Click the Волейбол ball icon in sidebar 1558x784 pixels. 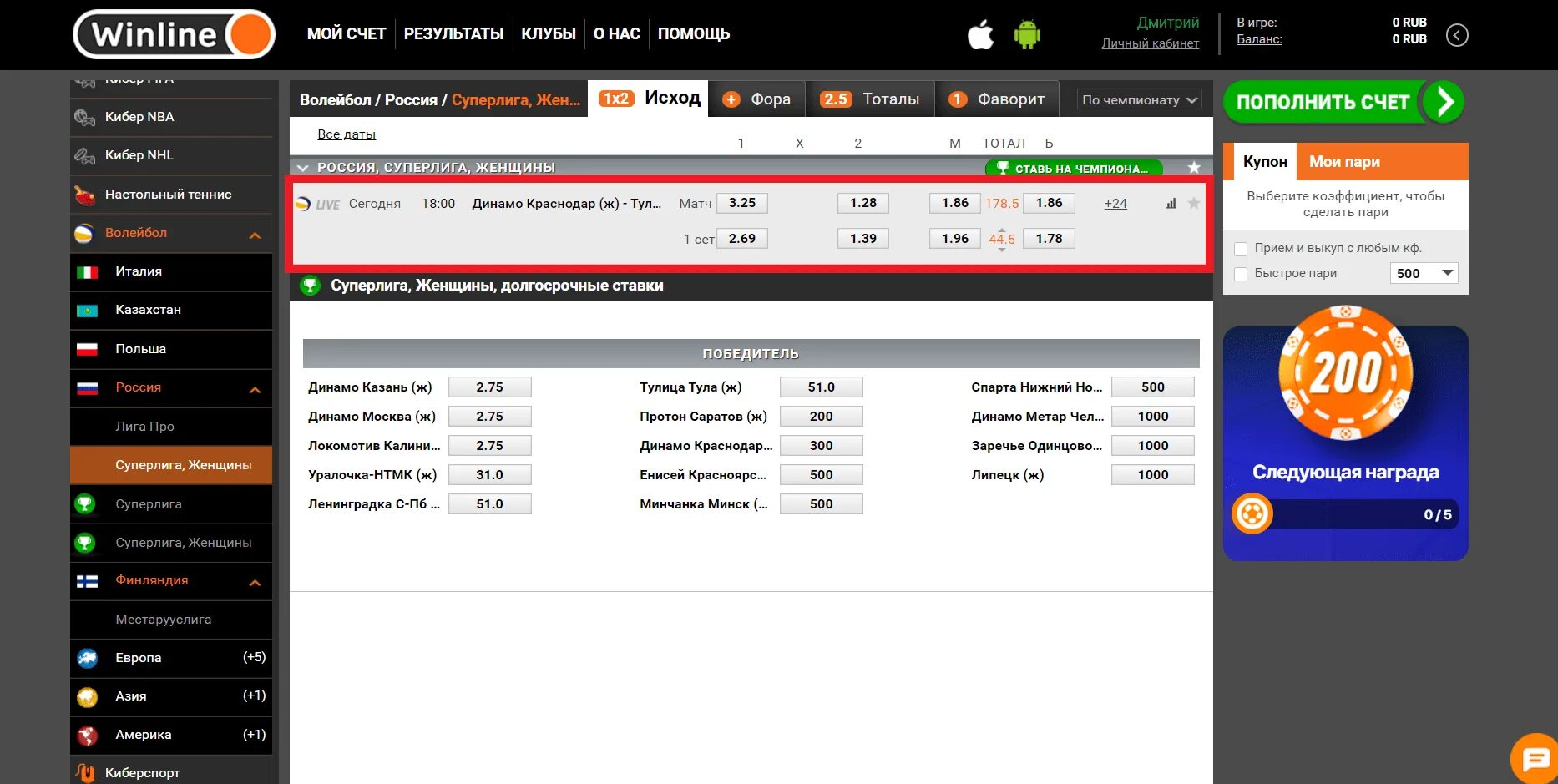coord(83,233)
